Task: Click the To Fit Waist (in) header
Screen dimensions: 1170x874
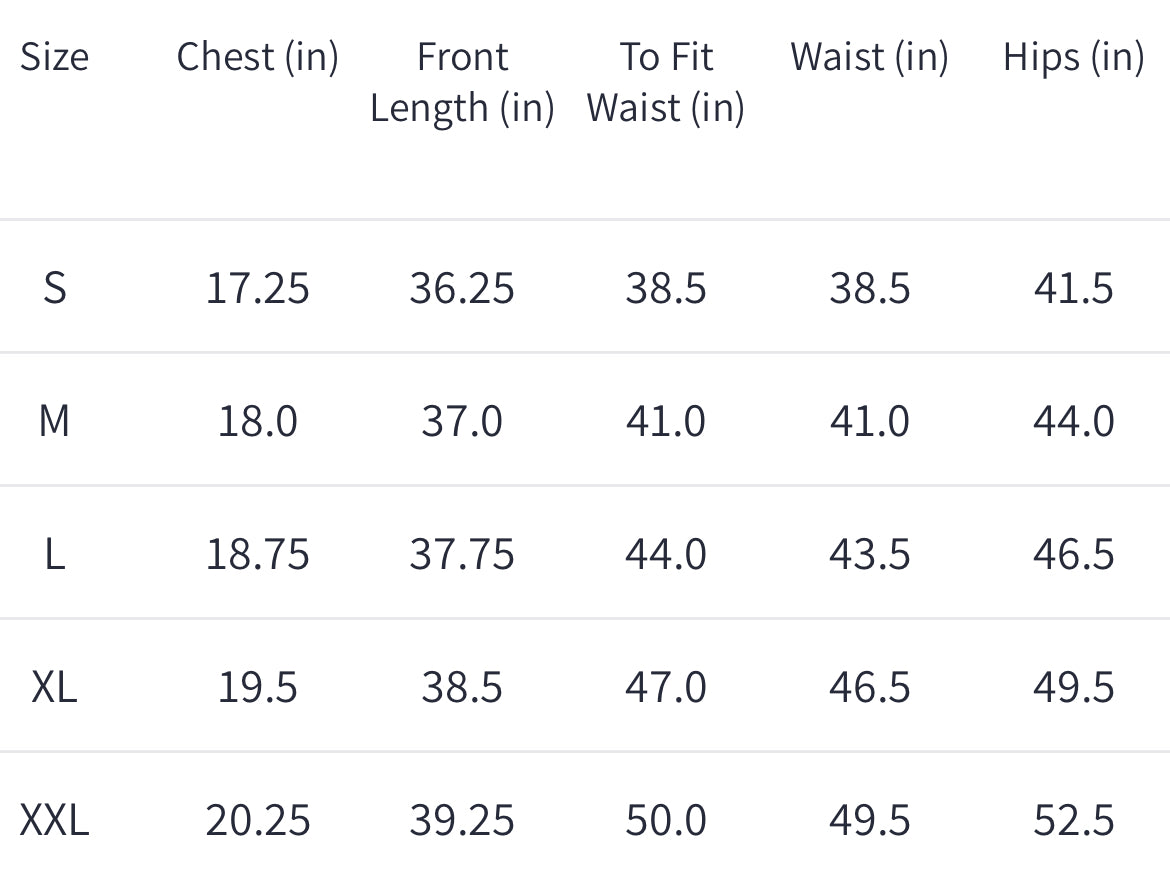Action: pos(666,82)
